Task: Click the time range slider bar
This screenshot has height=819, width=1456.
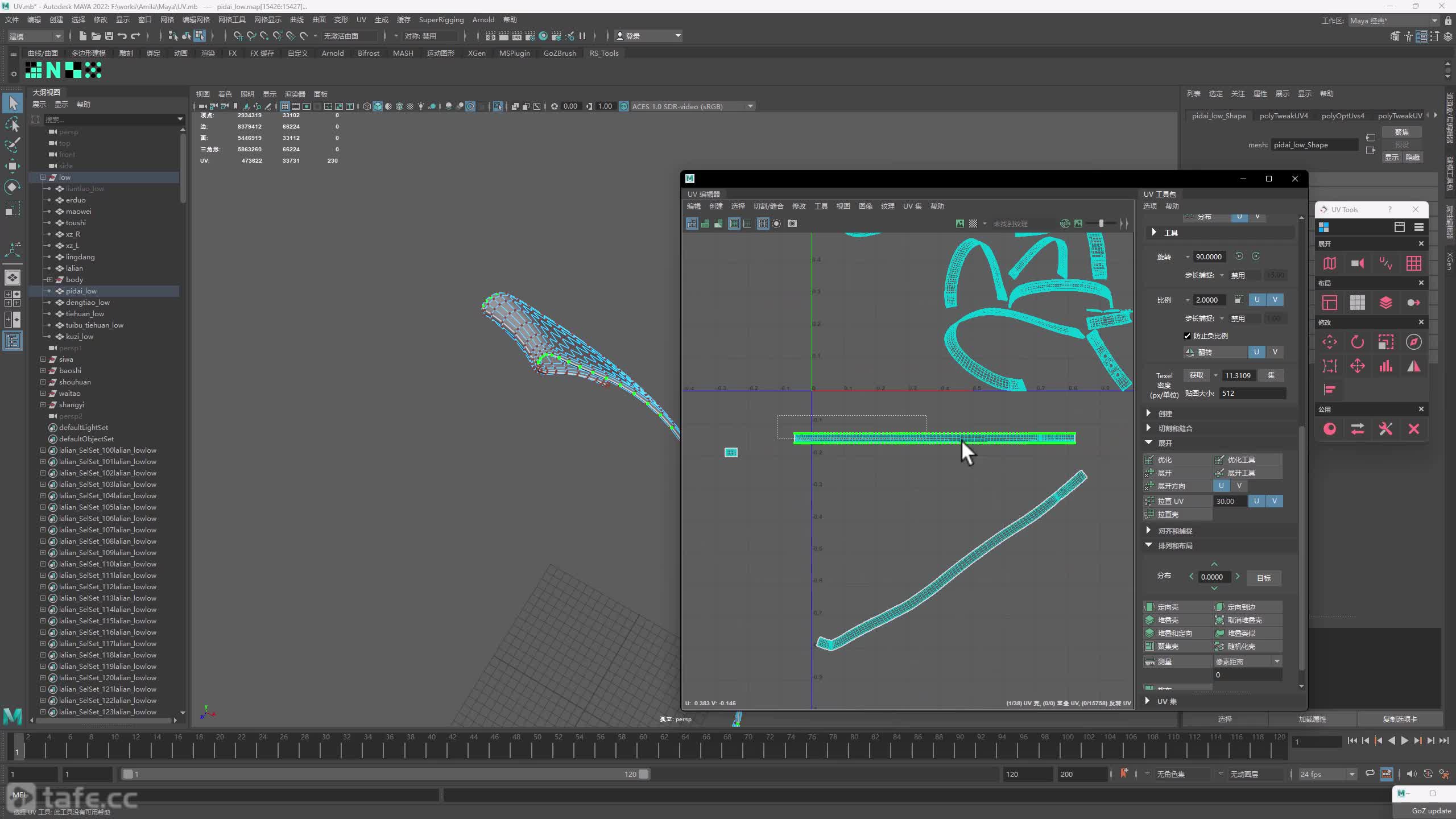Action: pos(386,774)
